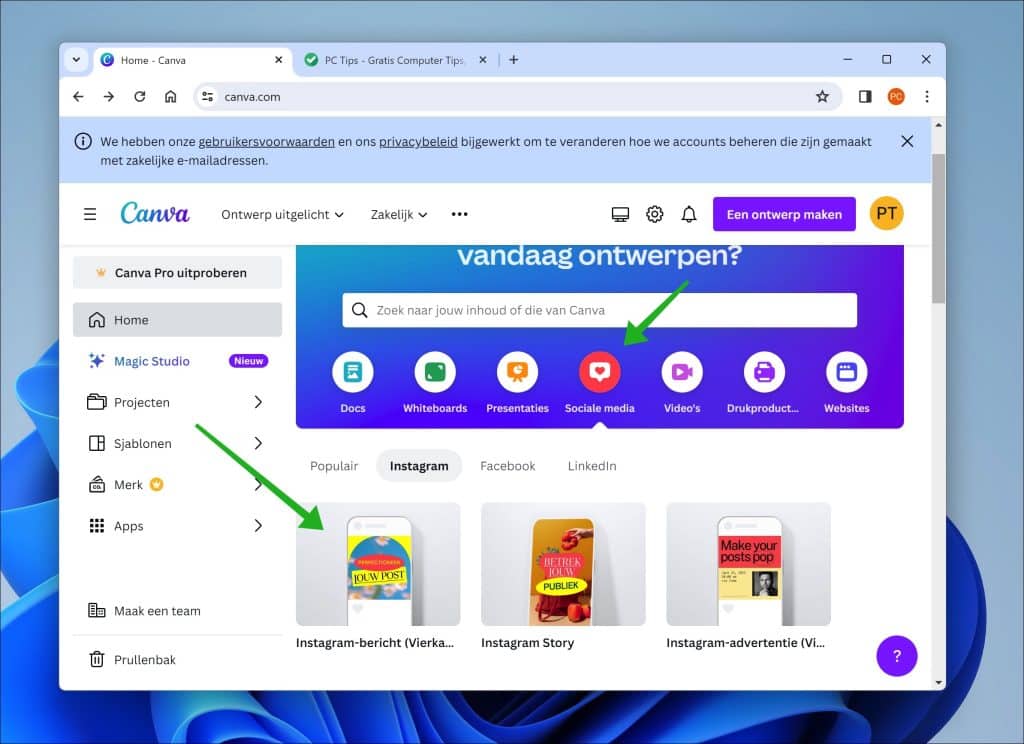Open the browser home page button
The height and width of the screenshot is (744, 1024).
[x=170, y=97]
